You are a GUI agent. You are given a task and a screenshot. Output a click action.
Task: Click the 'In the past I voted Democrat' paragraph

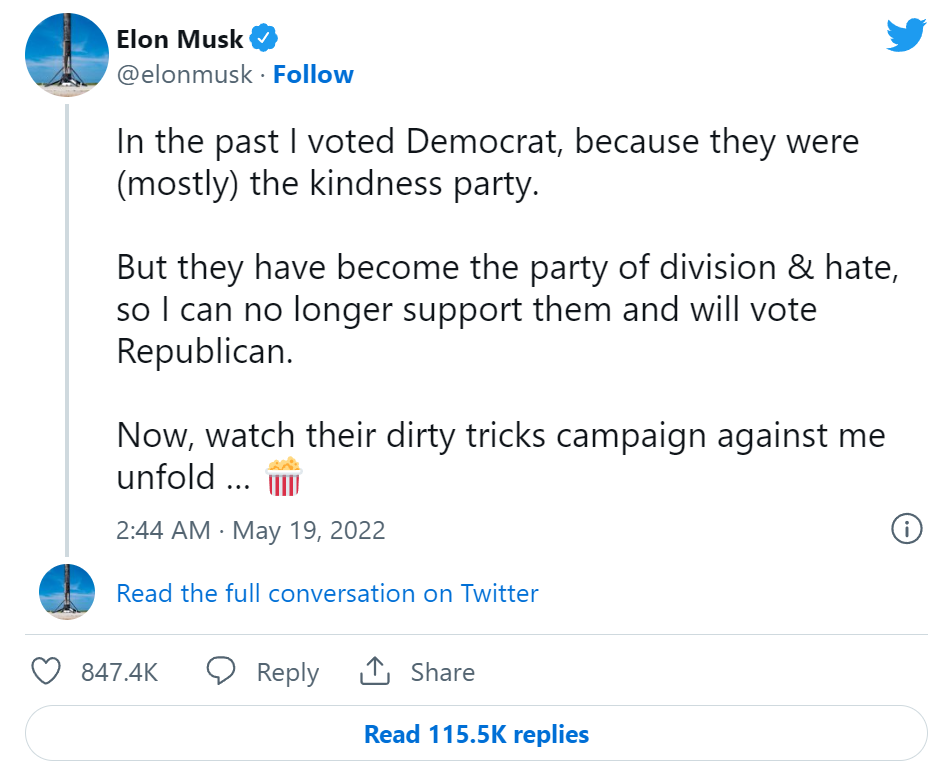(487, 163)
